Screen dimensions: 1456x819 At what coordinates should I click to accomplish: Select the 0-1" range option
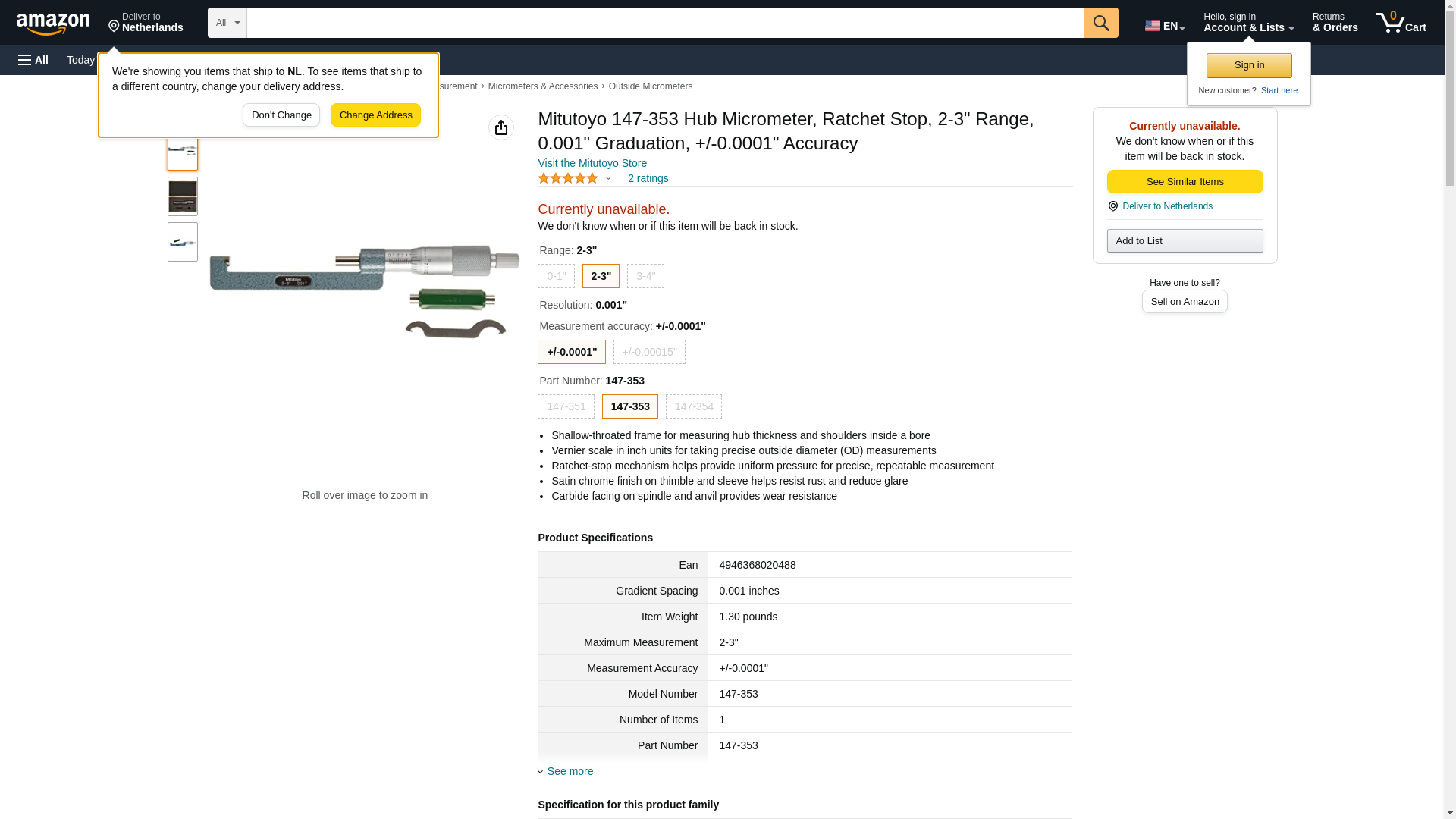coord(556,276)
